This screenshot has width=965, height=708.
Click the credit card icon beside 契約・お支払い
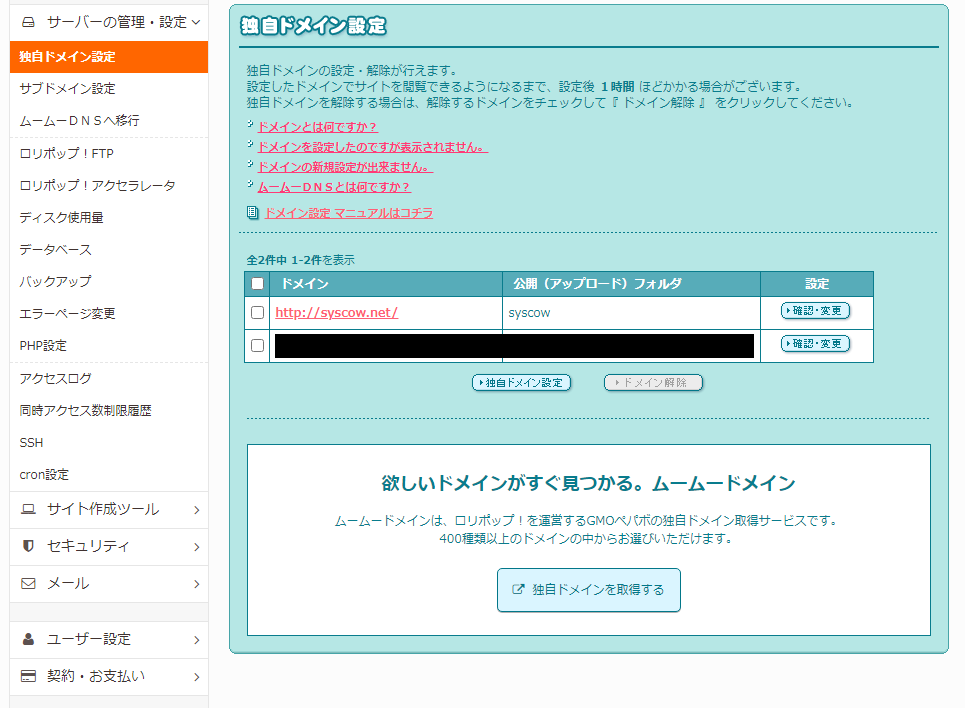(28, 676)
